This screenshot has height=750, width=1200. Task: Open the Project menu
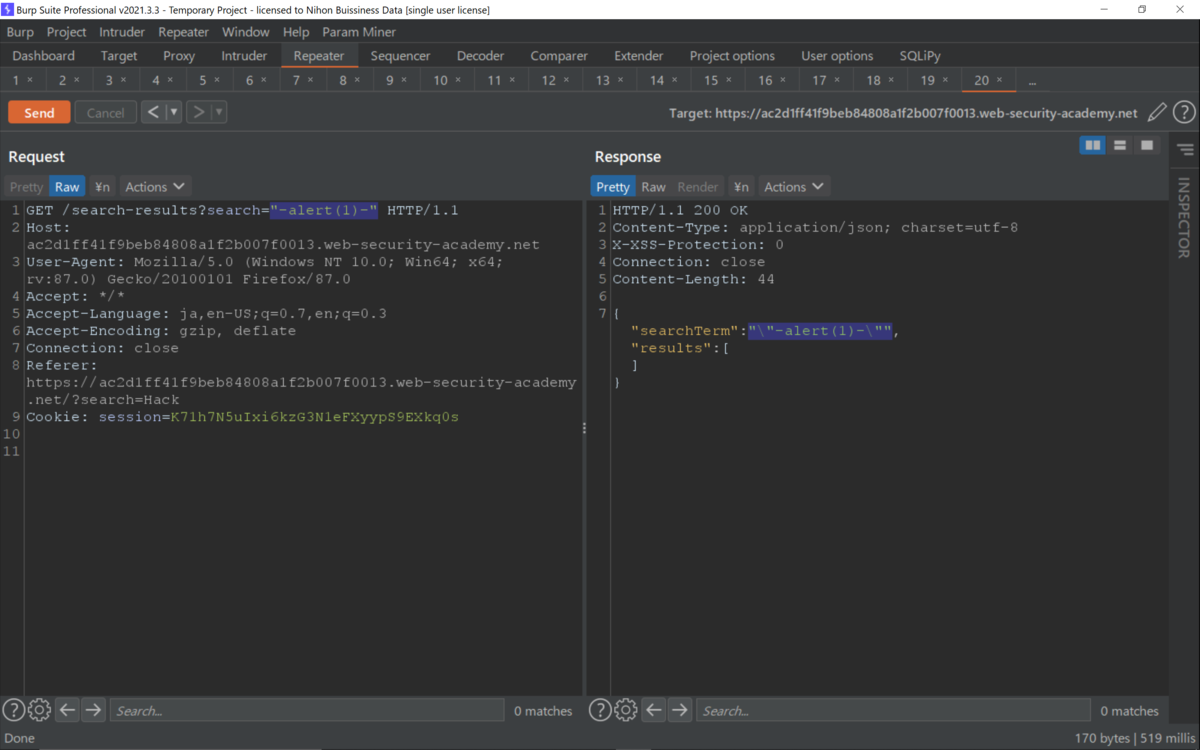[x=67, y=32]
